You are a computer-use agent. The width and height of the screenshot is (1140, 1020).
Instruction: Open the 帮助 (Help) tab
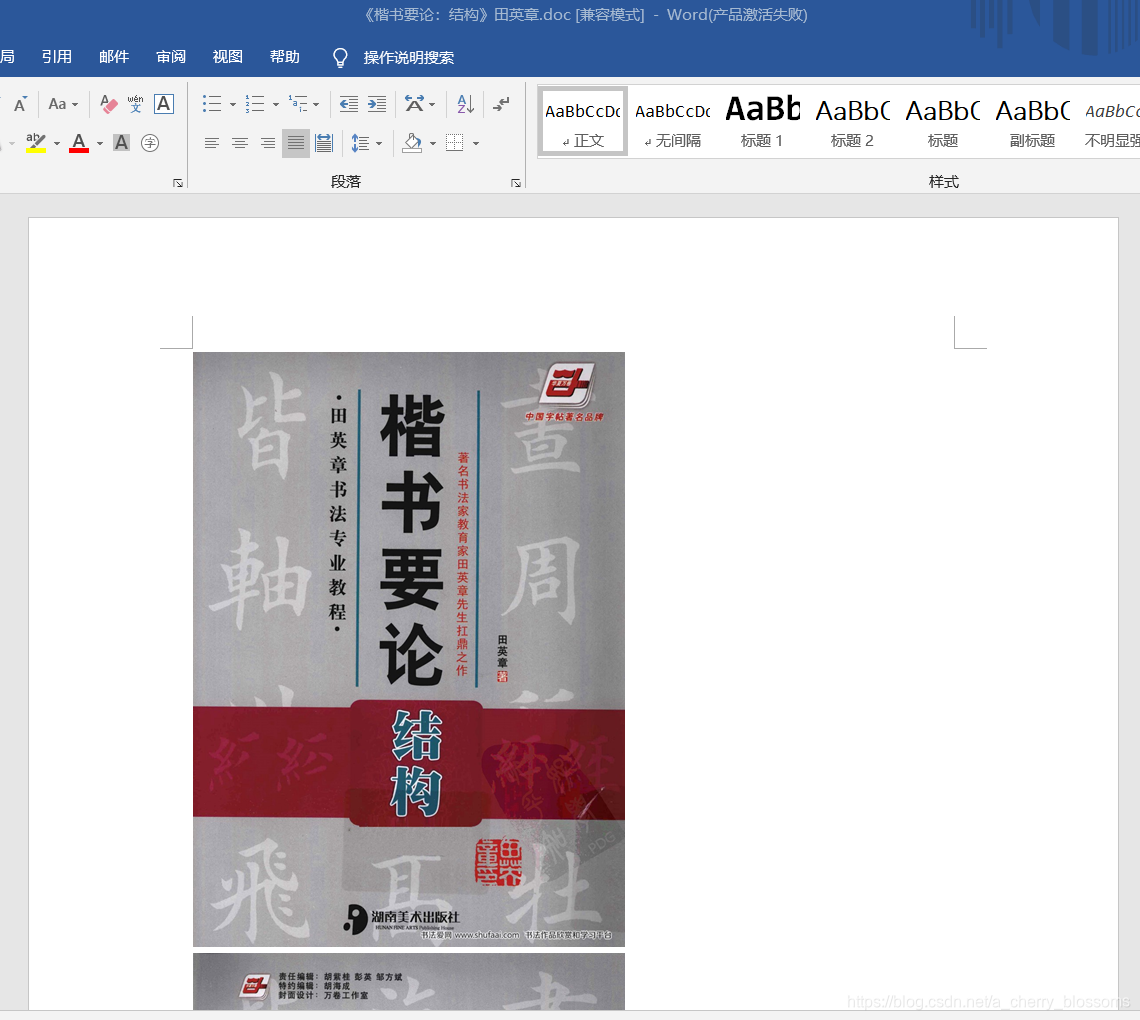[284, 57]
